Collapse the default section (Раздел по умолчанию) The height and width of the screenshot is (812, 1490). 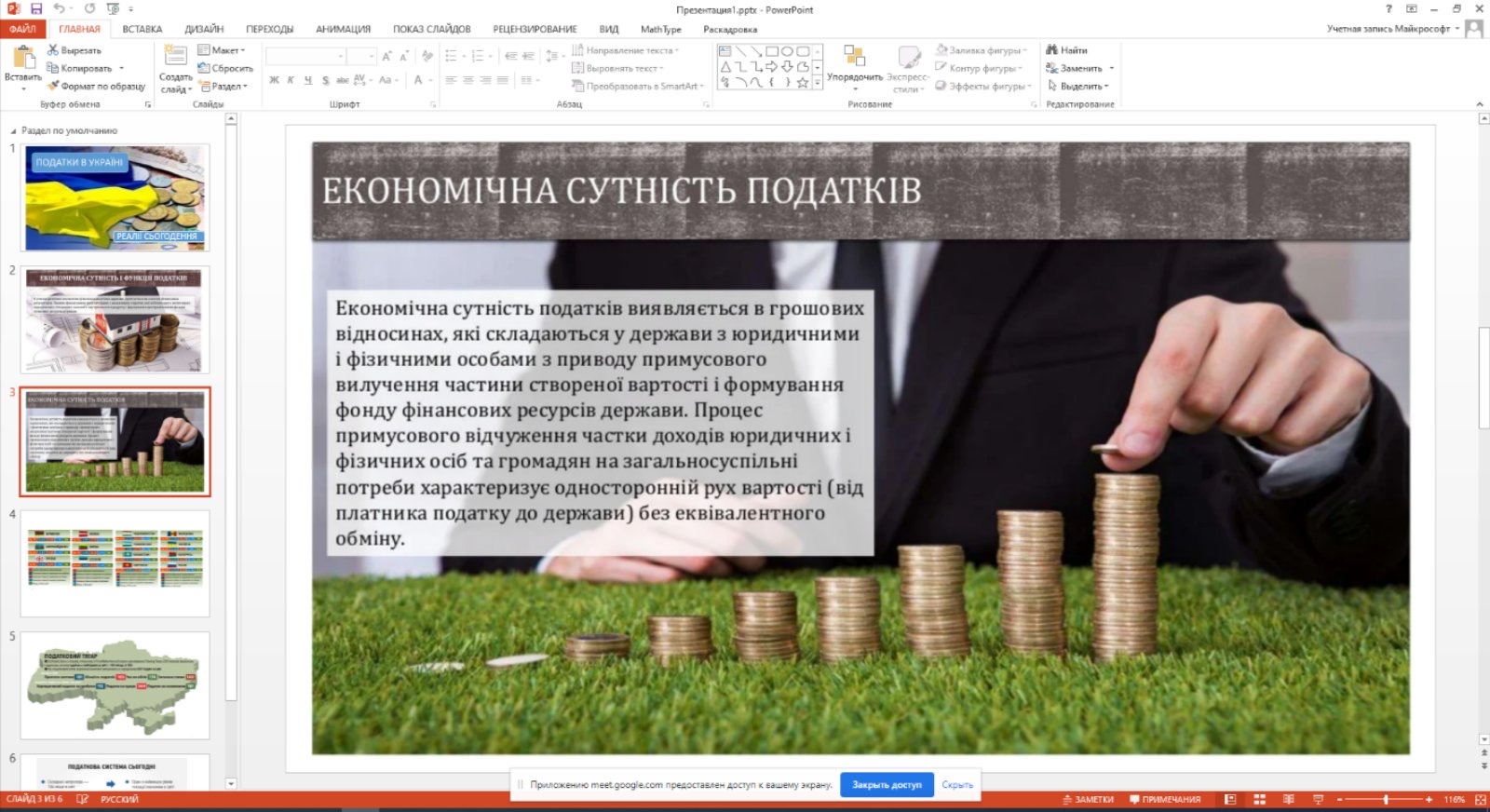[x=13, y=131]
